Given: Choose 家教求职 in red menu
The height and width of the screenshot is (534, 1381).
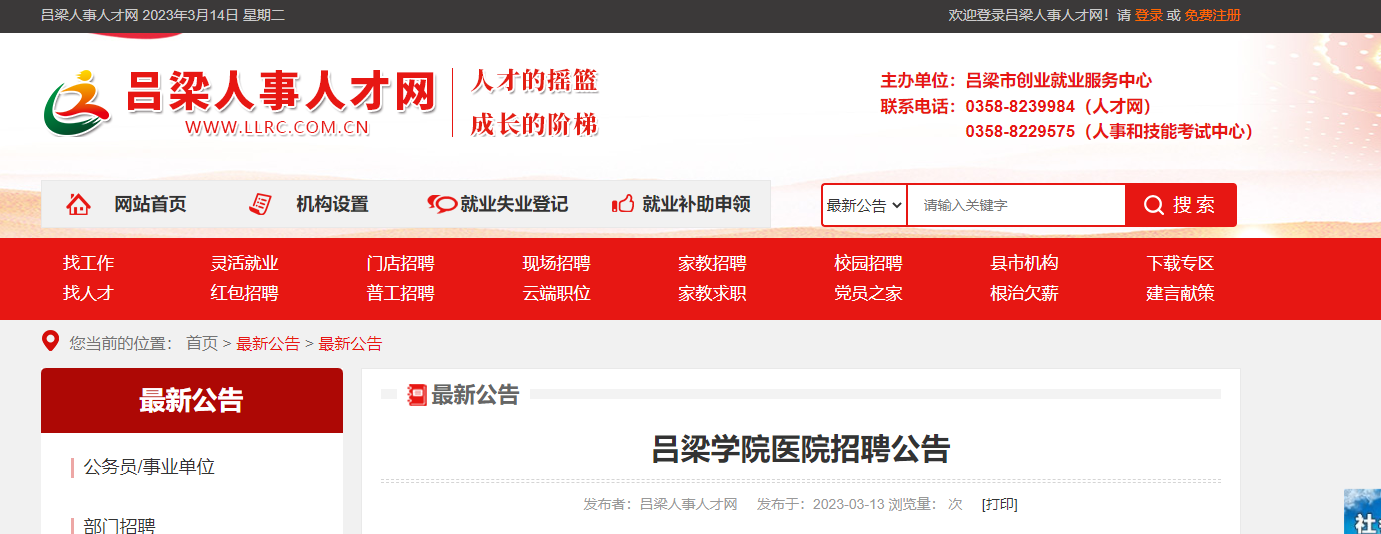Looking at the screenshot, I should [712, 293].
